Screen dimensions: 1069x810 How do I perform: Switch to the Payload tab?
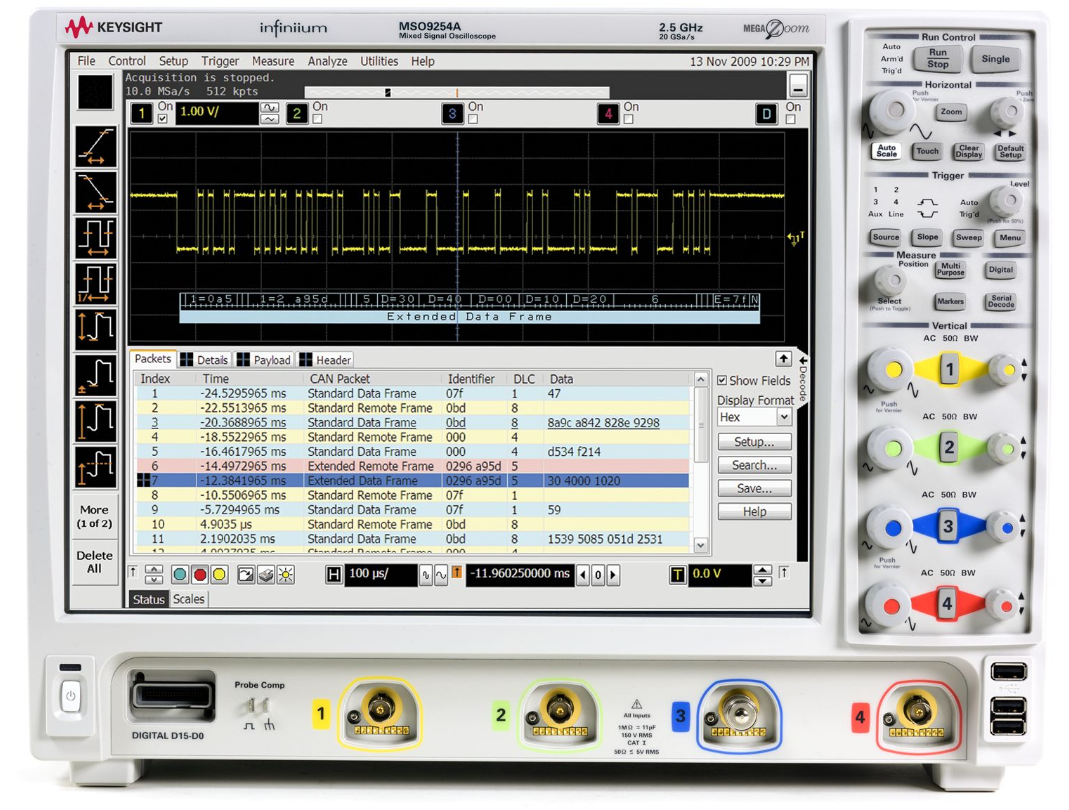pos(264,360)
